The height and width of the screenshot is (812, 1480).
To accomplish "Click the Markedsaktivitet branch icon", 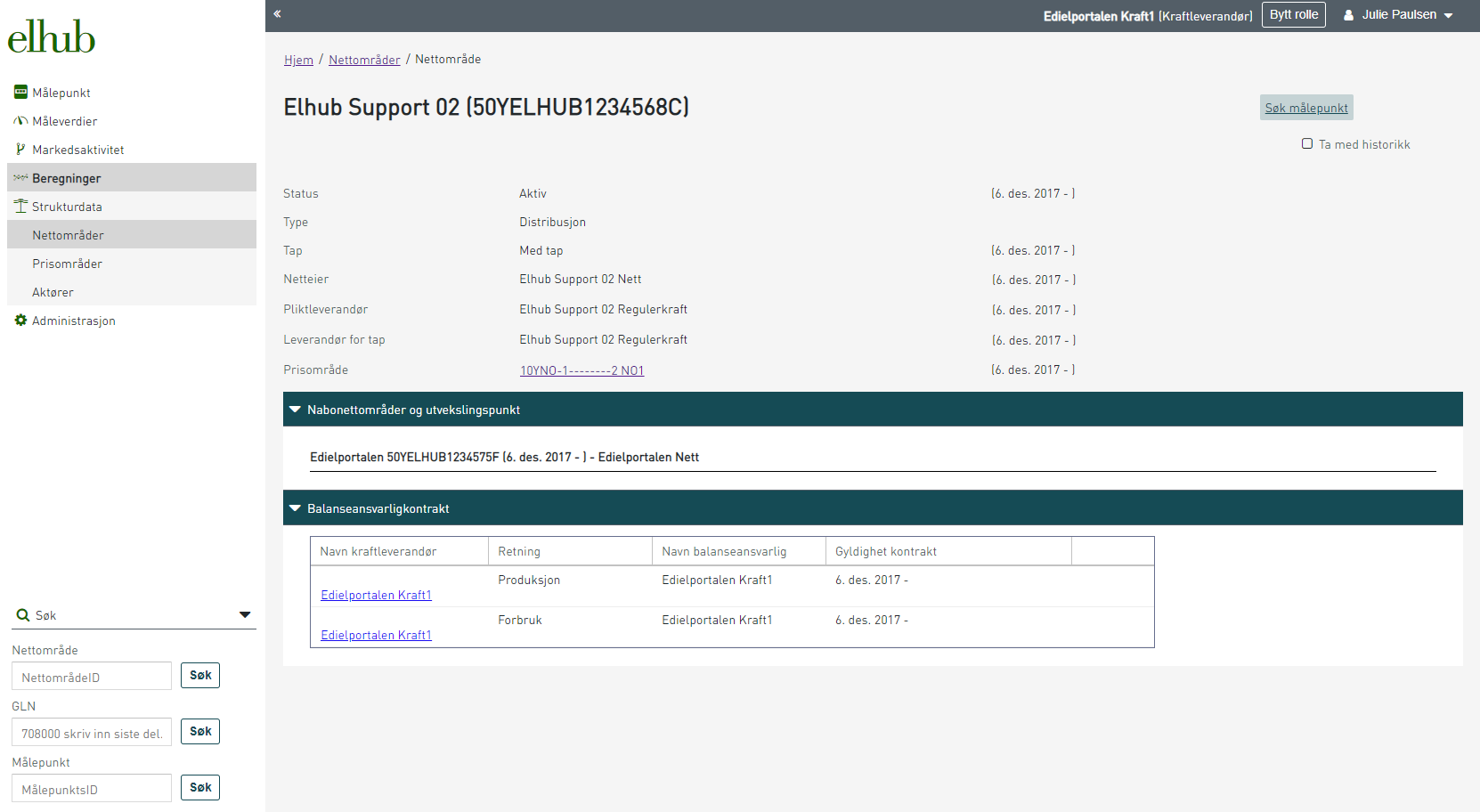I will tap(20, 149).
